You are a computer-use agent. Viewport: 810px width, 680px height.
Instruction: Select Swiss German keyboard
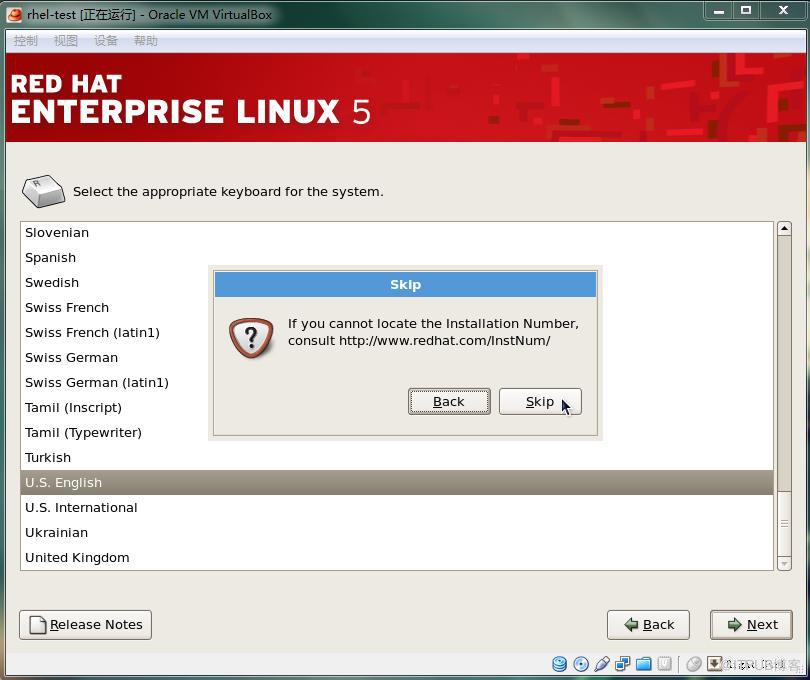pos(396,358)
